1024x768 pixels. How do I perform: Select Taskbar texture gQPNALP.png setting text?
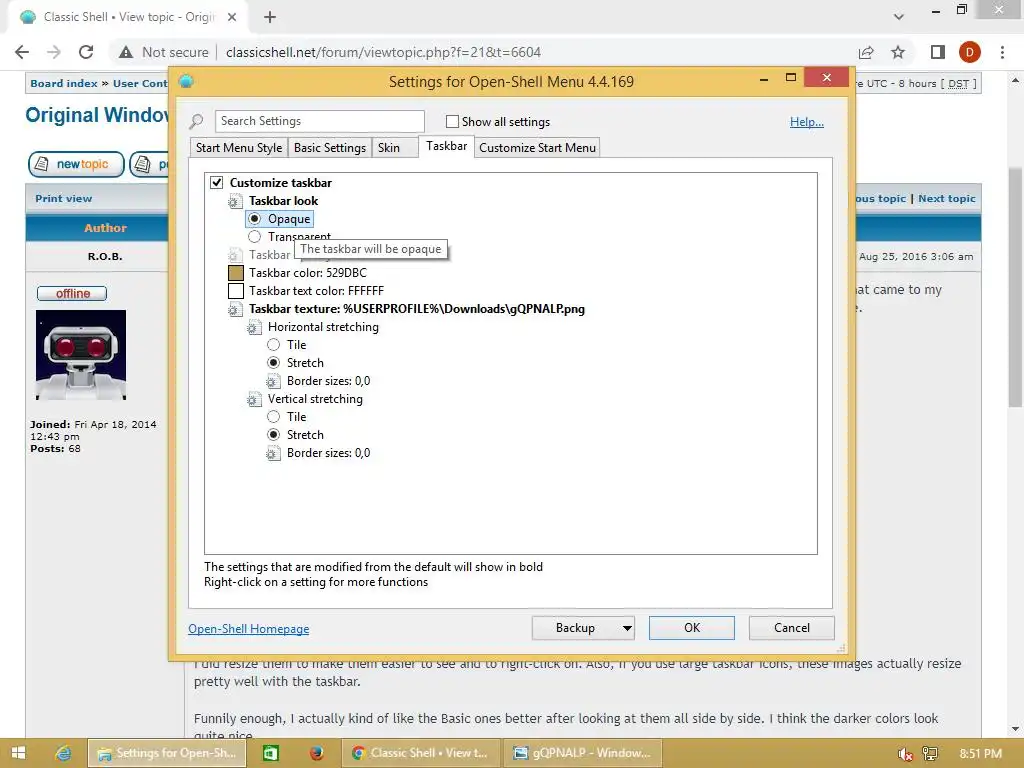click(x=417, y=310)
